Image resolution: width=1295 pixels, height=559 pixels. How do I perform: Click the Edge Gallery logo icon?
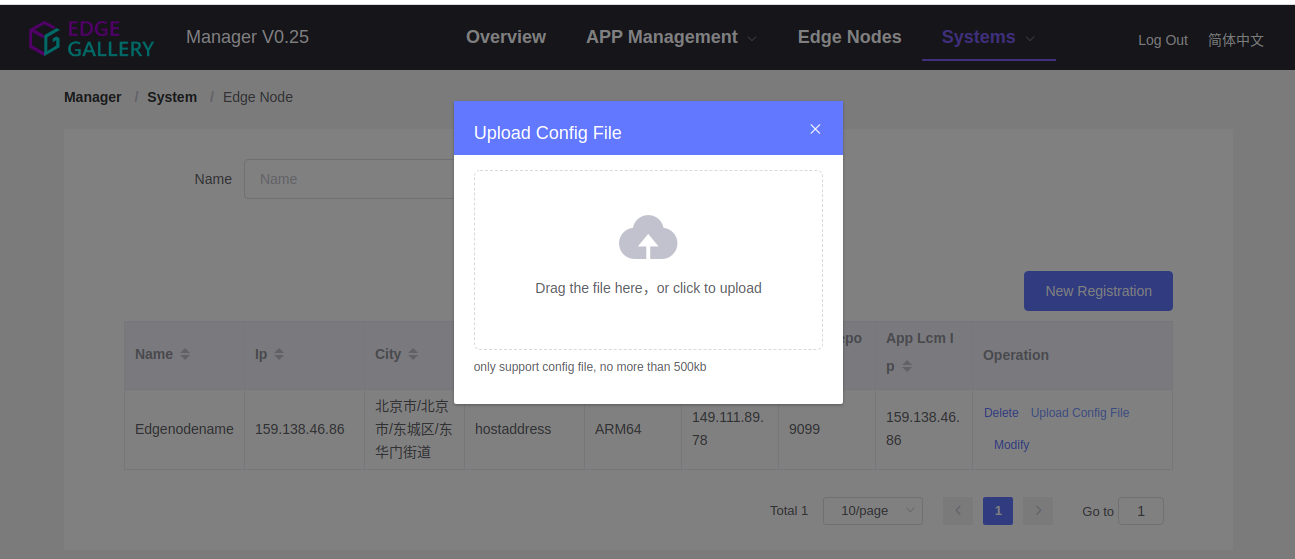pyautogui.click(x=45, y=38)
